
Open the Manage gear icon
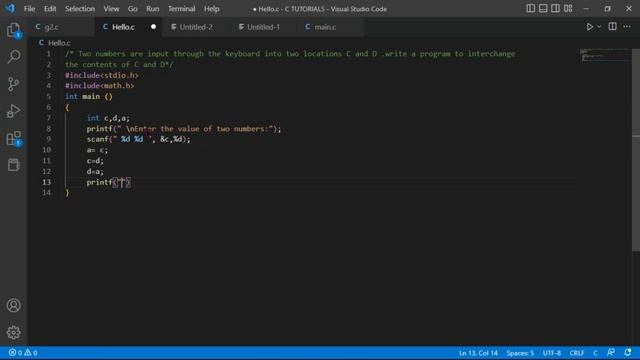point(13,332)
